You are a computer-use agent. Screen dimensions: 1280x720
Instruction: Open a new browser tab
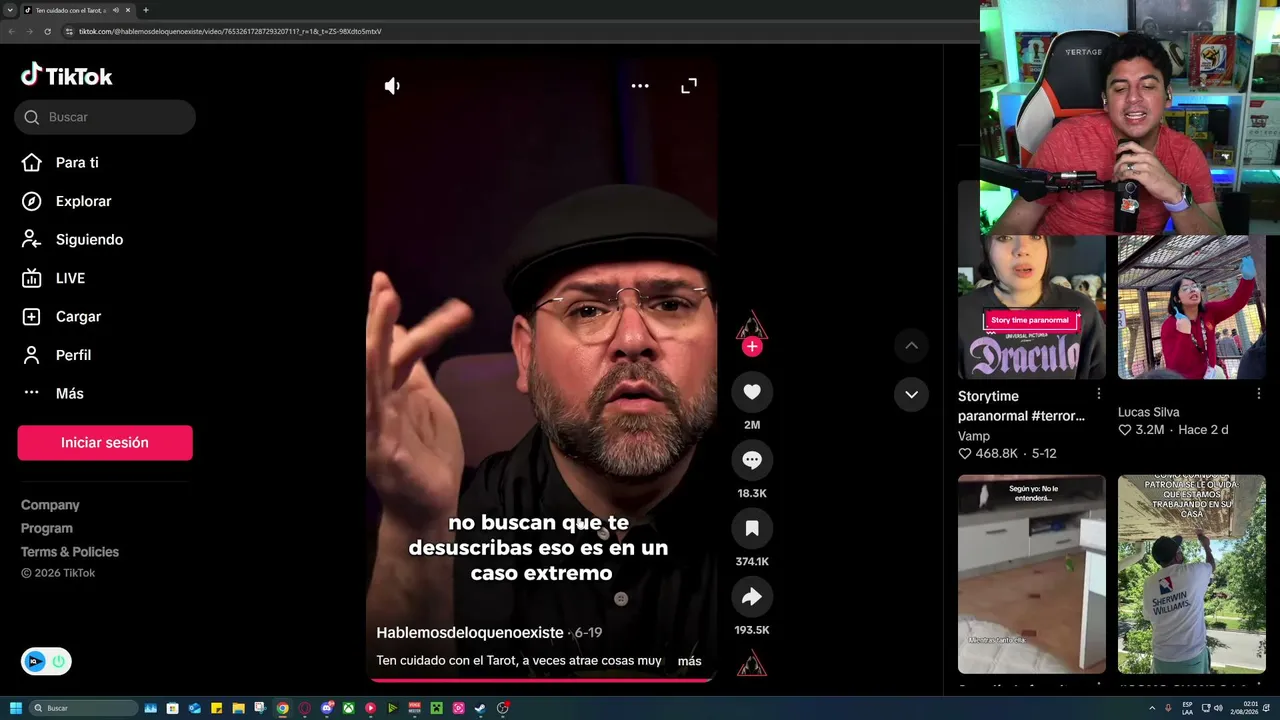tap(146, 10)
